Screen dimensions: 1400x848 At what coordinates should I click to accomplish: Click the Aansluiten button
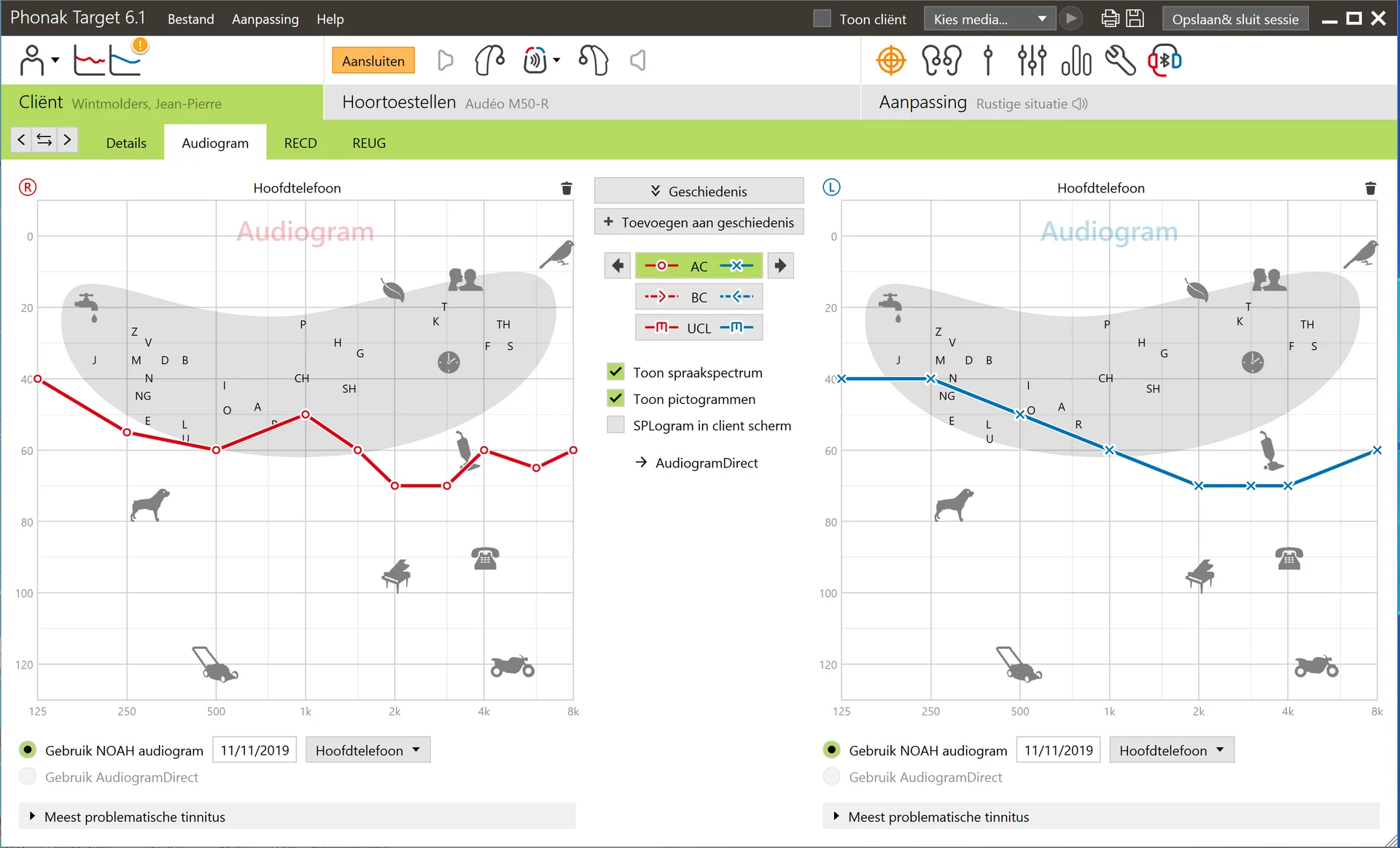[x=373, y=61]
